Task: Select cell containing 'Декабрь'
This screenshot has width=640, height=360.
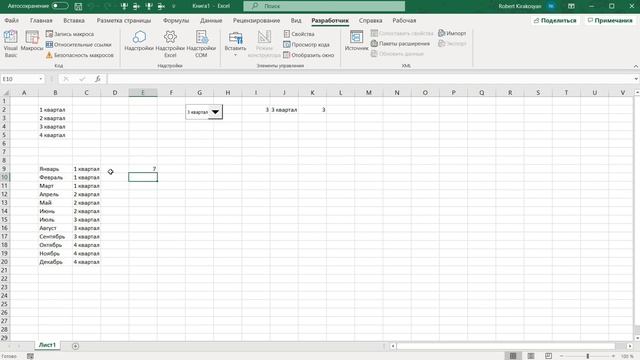Action: pos(56,262)
